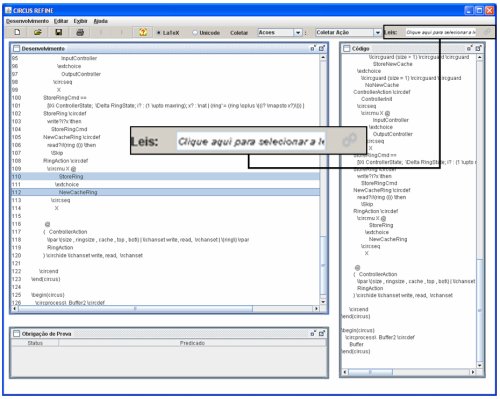Click the Leis law selection field in toolbar

point(441,32)
